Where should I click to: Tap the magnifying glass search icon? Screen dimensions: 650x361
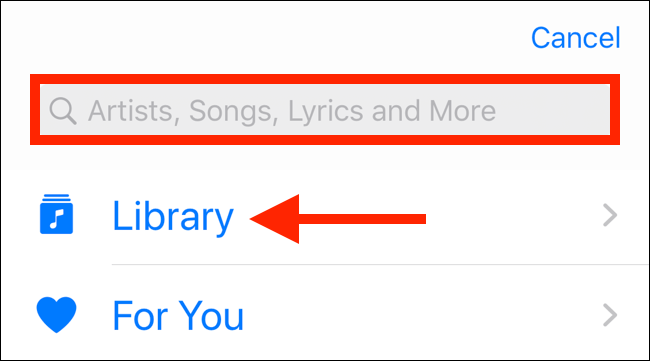pos(63,111)
